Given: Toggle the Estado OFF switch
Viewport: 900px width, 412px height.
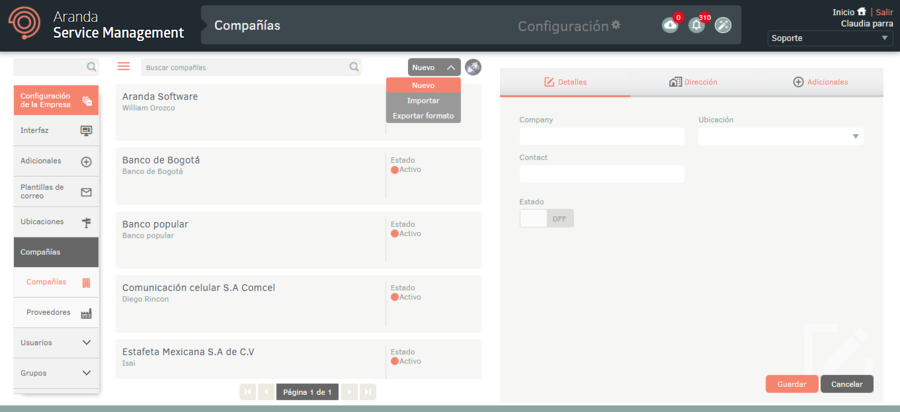Looking at the screenshot, I should [x=546, y=218].
